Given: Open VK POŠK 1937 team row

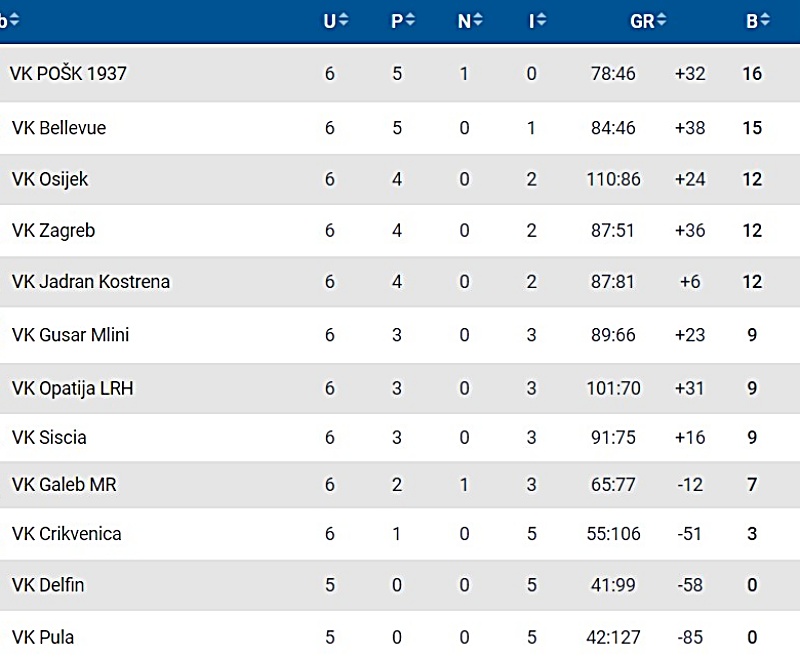Looking at the screenshot, I should click(400, 73).
